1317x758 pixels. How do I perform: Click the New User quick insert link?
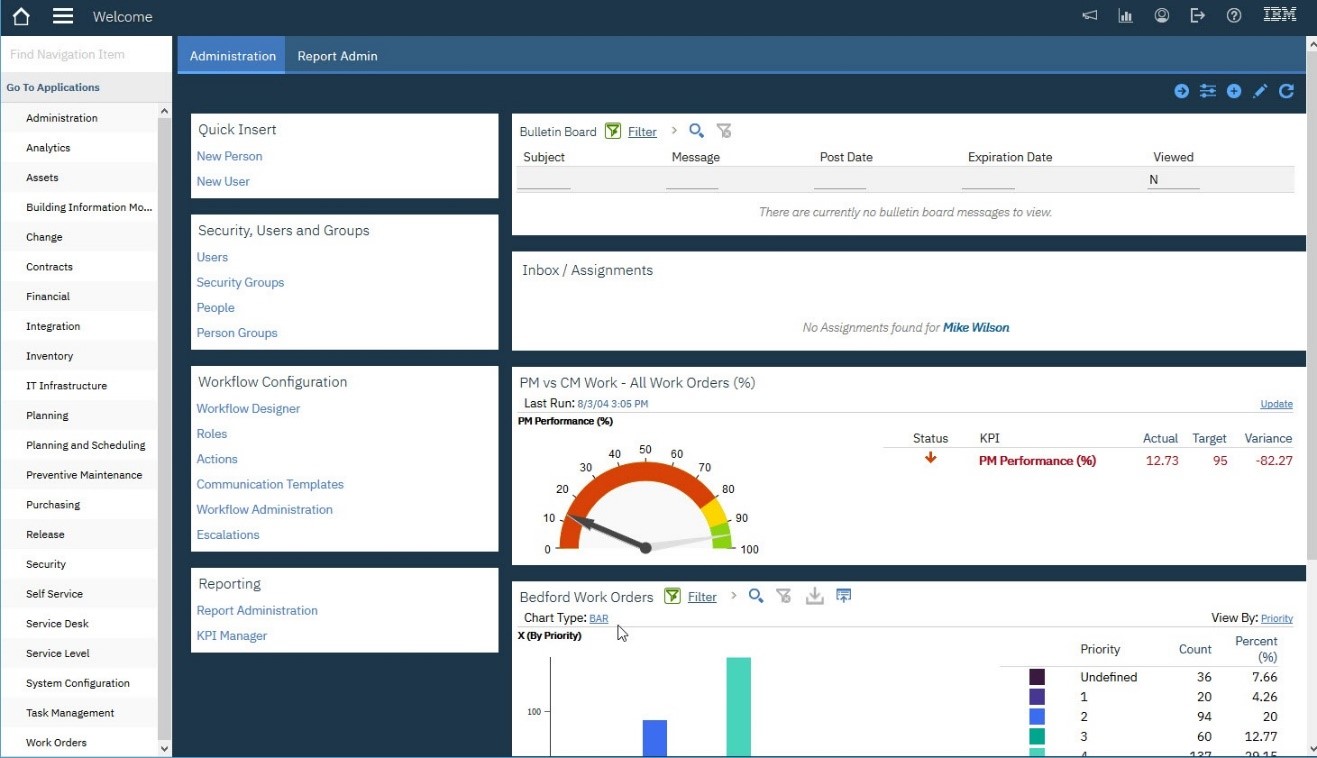(x=223, y=181)
